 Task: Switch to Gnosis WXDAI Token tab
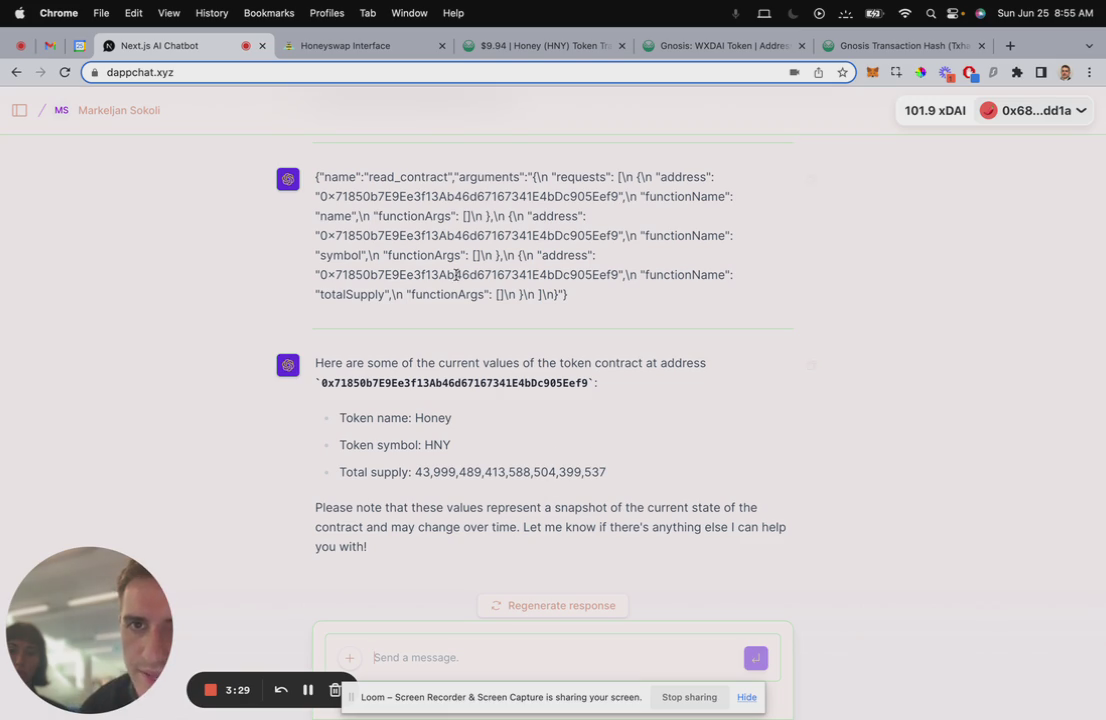pyautogui.click(x=723, y=46)
